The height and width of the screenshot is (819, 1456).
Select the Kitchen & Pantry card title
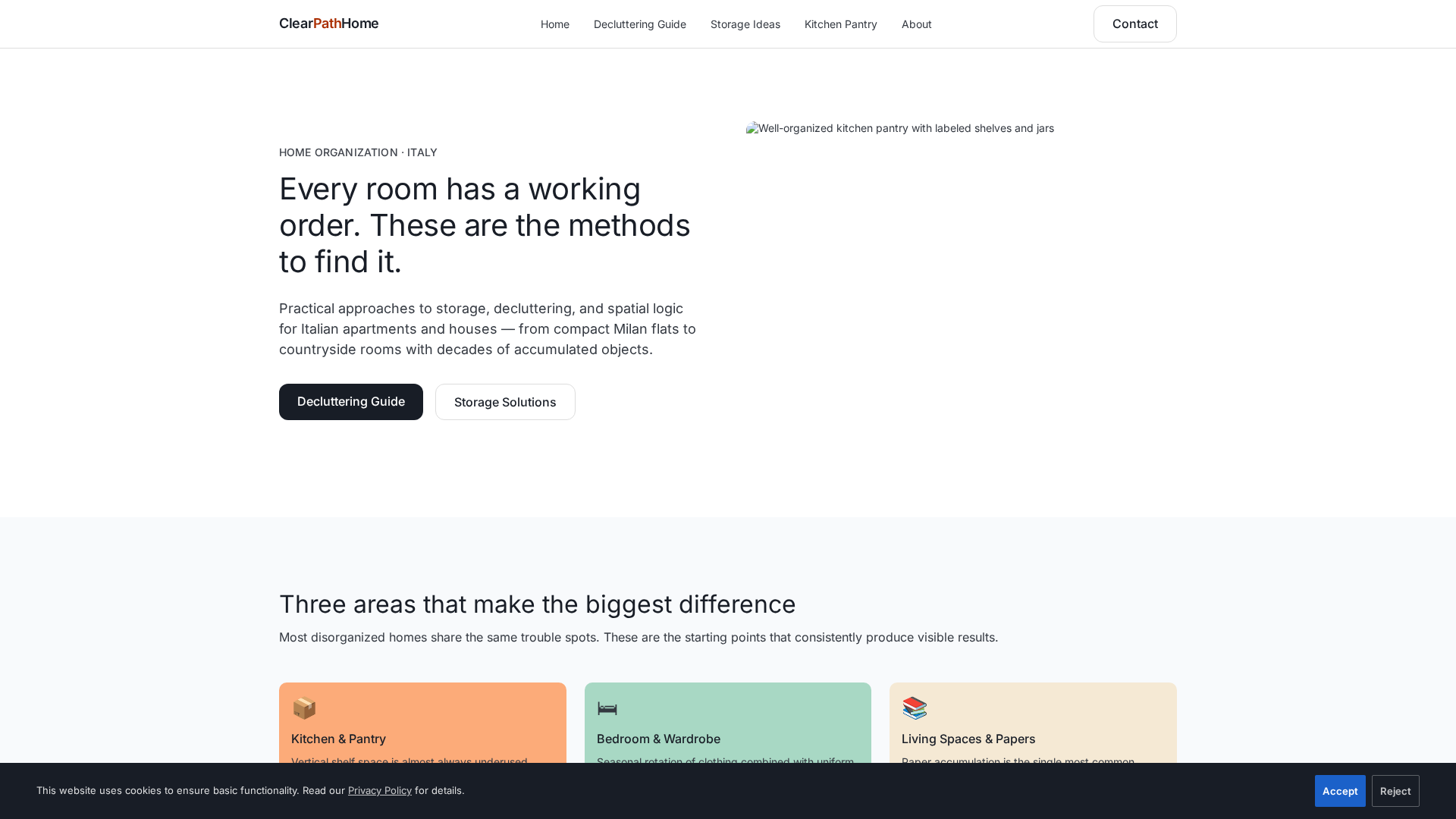tap(338, 739)
